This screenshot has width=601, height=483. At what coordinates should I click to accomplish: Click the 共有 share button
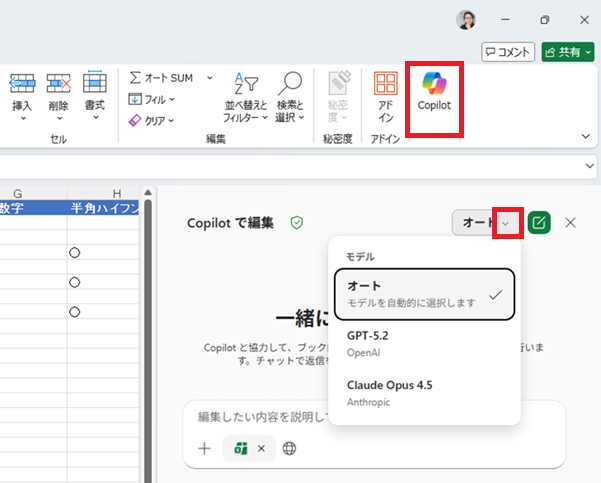567,51
